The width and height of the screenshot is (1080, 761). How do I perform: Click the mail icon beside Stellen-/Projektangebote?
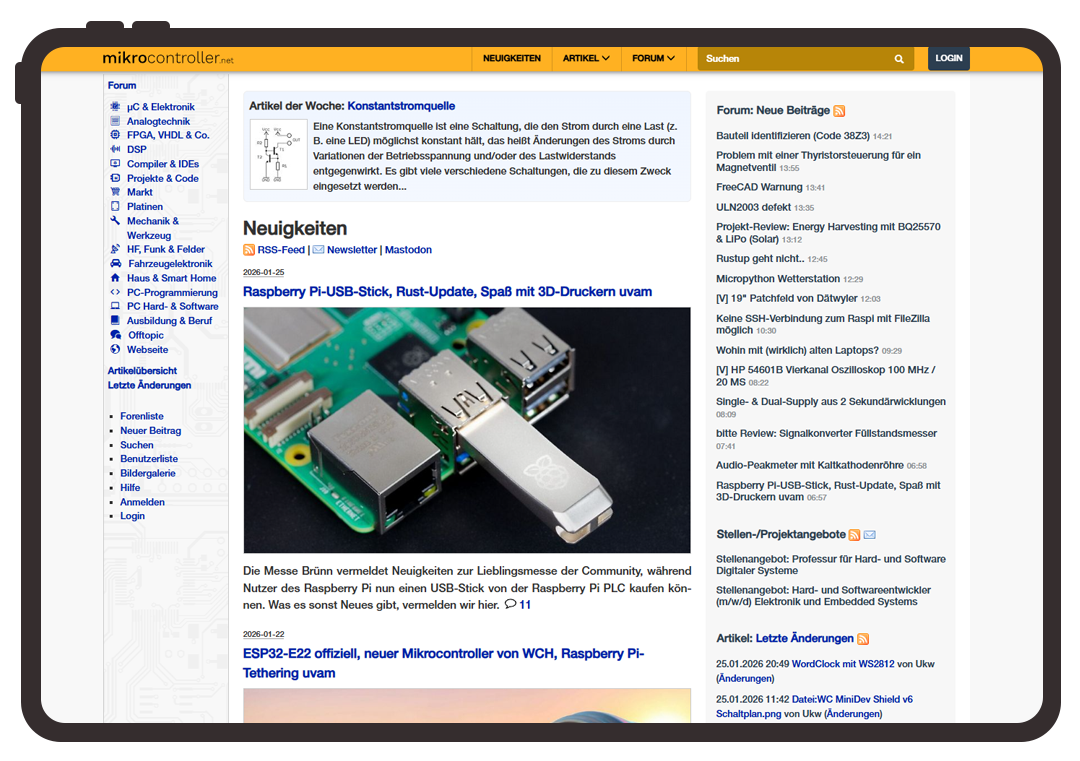[869, 535]
